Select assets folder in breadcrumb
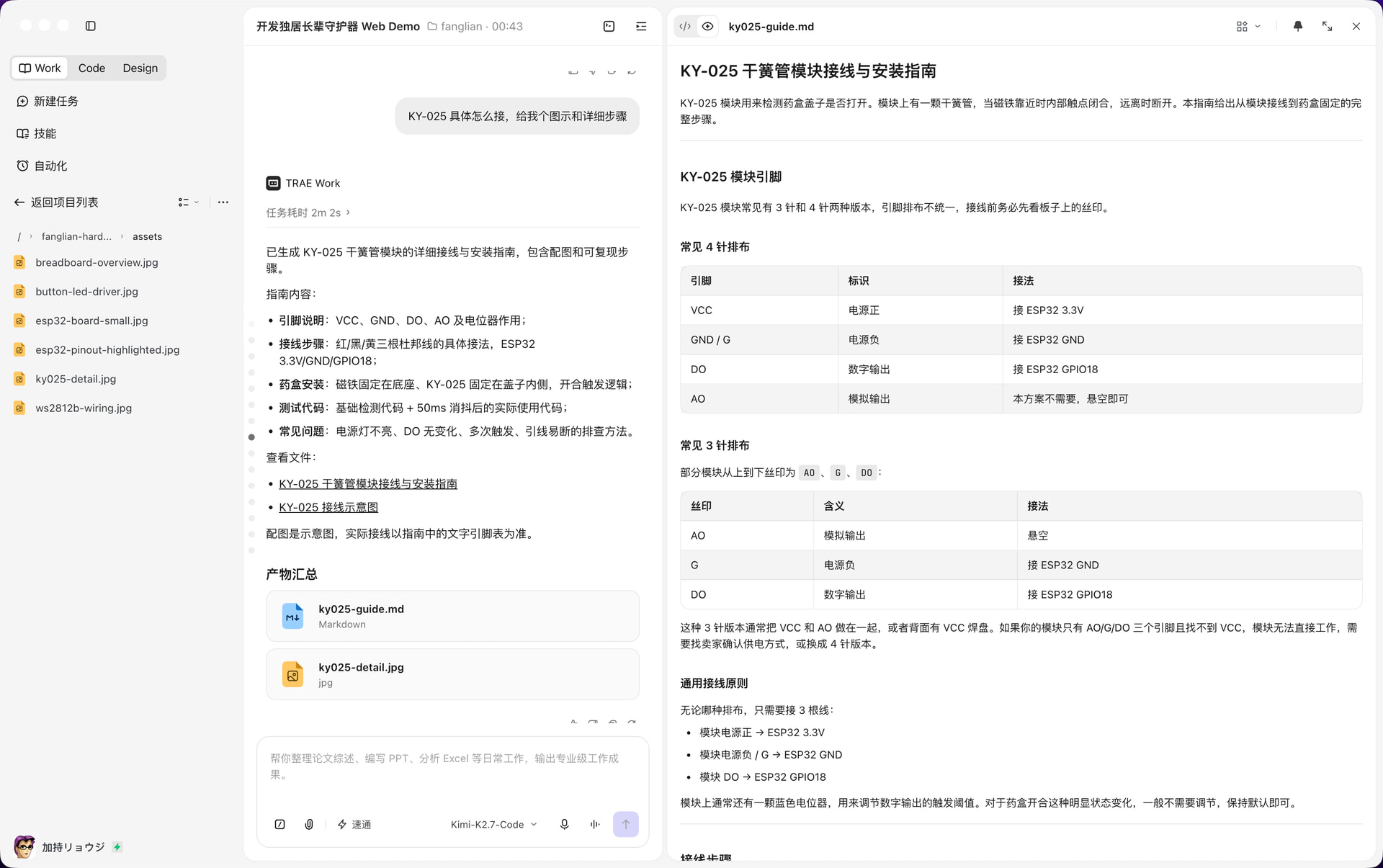The height and width of the screenshot is (868, 1383). coord(147,237)
